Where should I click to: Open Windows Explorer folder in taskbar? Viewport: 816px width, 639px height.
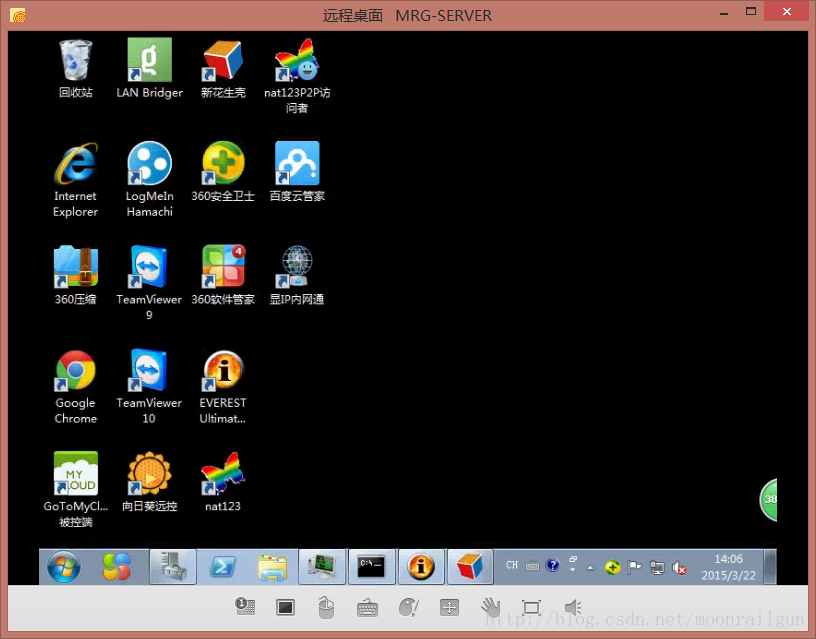273,567
